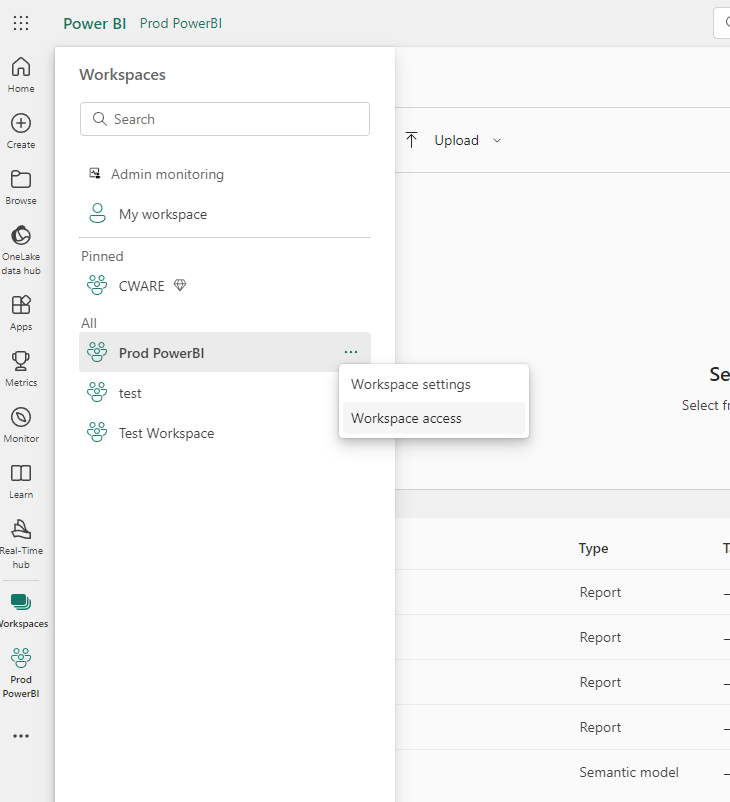Screen dimensions: 730x802
Task: Click the Power BI header link
Action: (x=94, y=23)
